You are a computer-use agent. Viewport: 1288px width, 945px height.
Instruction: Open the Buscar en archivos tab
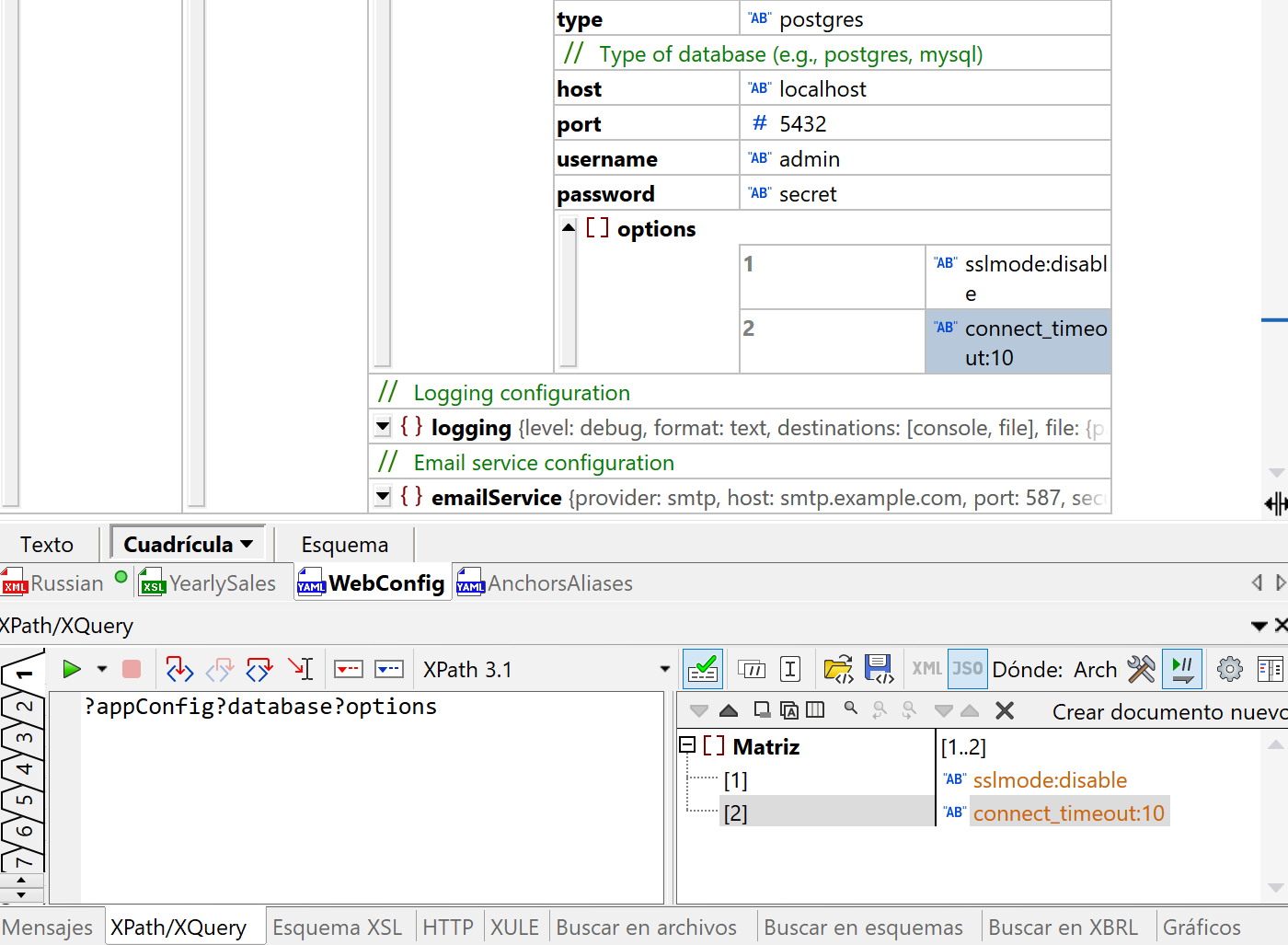pyautogui.click(x=646, y=928)
